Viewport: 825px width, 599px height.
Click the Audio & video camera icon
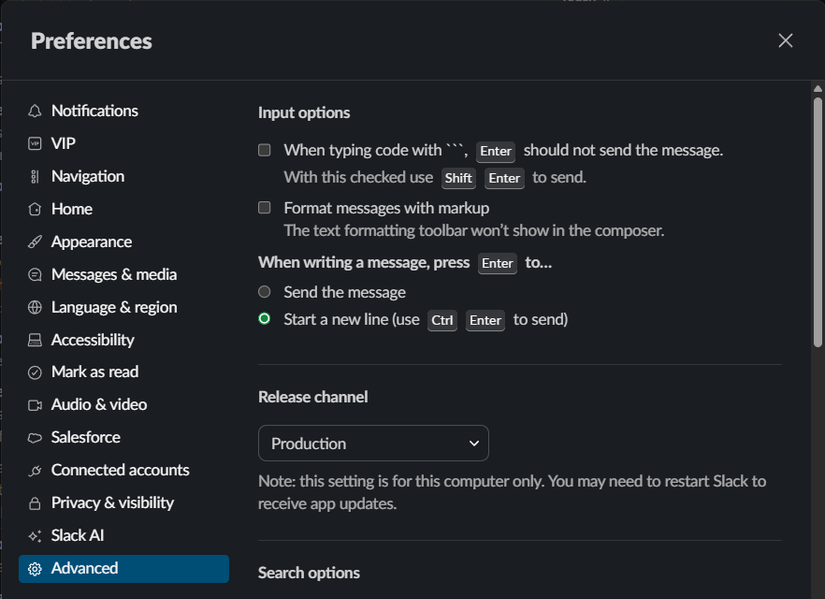[x=34, y=404]
